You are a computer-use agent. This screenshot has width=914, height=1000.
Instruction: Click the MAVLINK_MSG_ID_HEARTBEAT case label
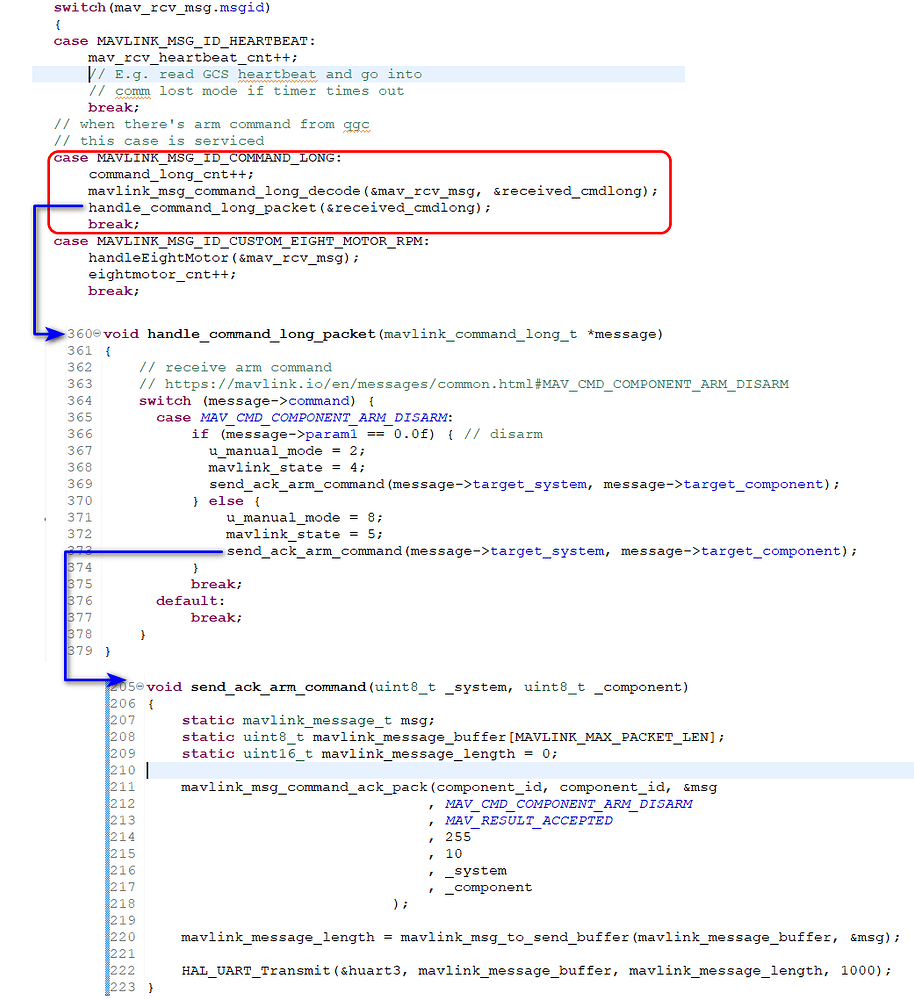tap(205, 41)
